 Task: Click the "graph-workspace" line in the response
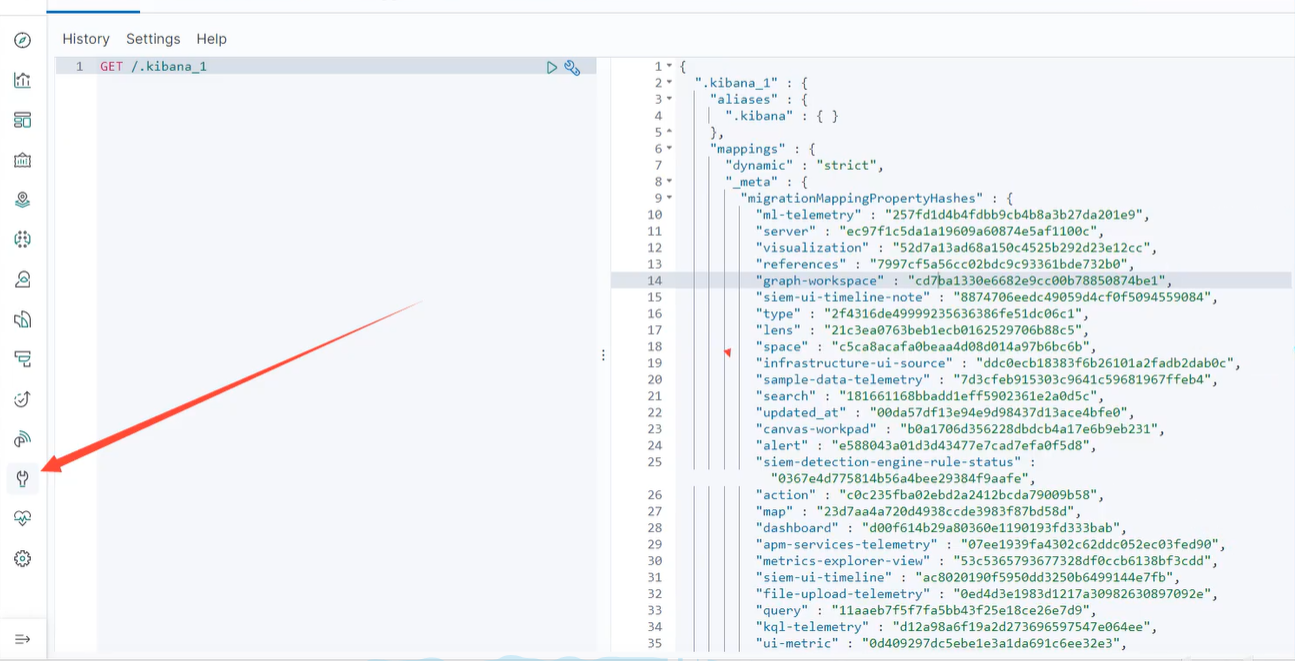coord(963,281)
